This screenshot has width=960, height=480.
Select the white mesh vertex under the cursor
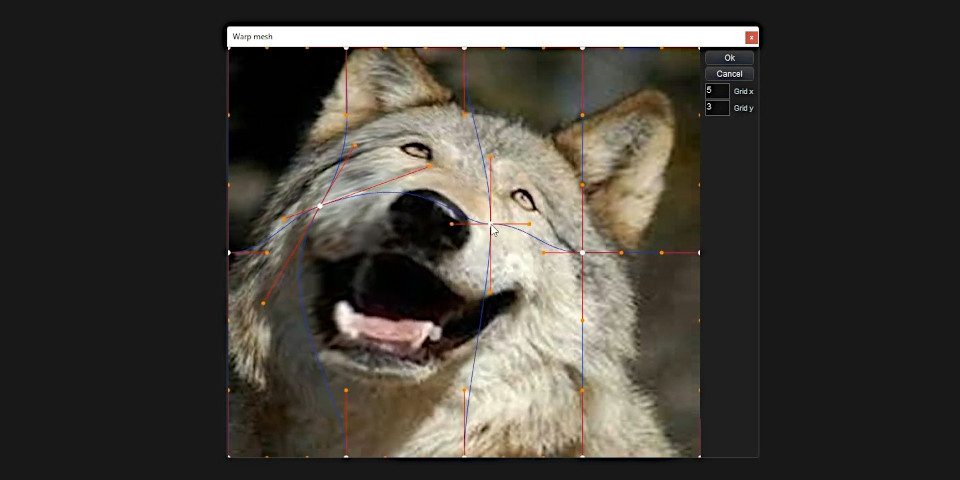tap(490, 224)
